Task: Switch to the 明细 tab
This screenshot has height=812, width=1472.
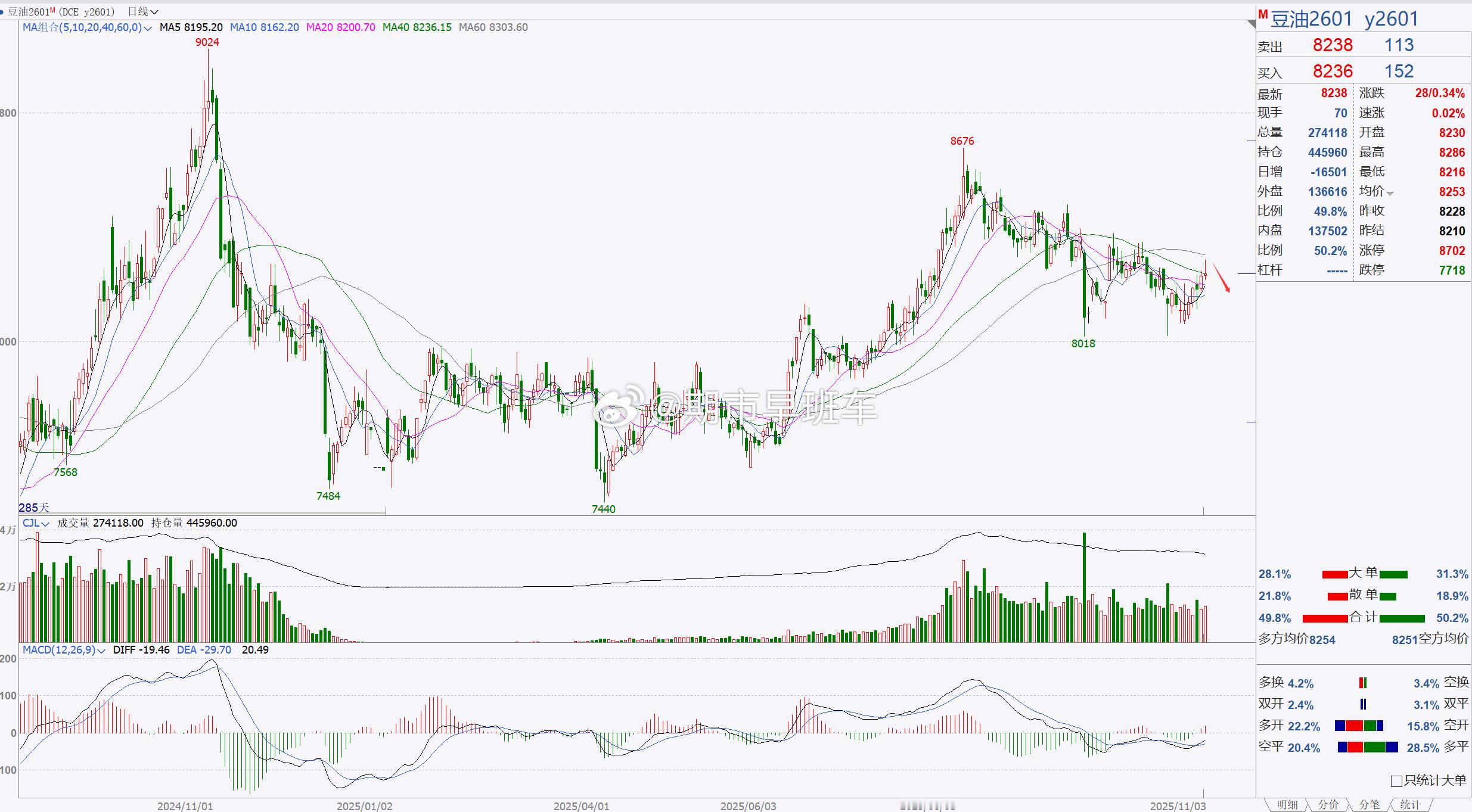Action: (1287, 805)
